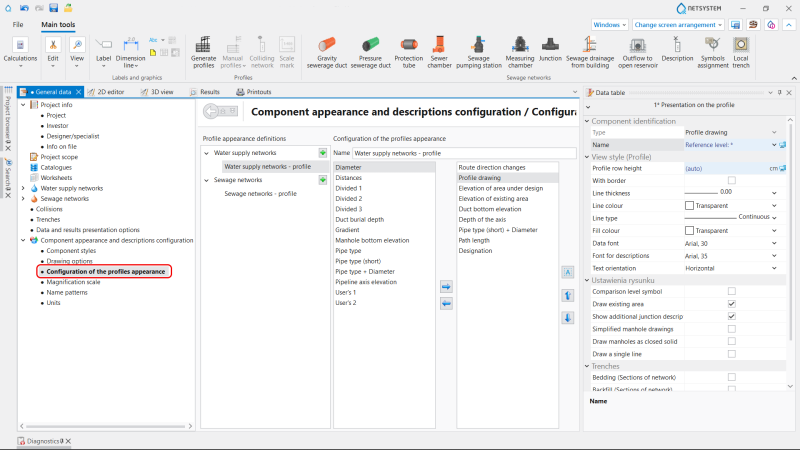Move selected item to right list
800x450 pixels.
coord(446,287)
